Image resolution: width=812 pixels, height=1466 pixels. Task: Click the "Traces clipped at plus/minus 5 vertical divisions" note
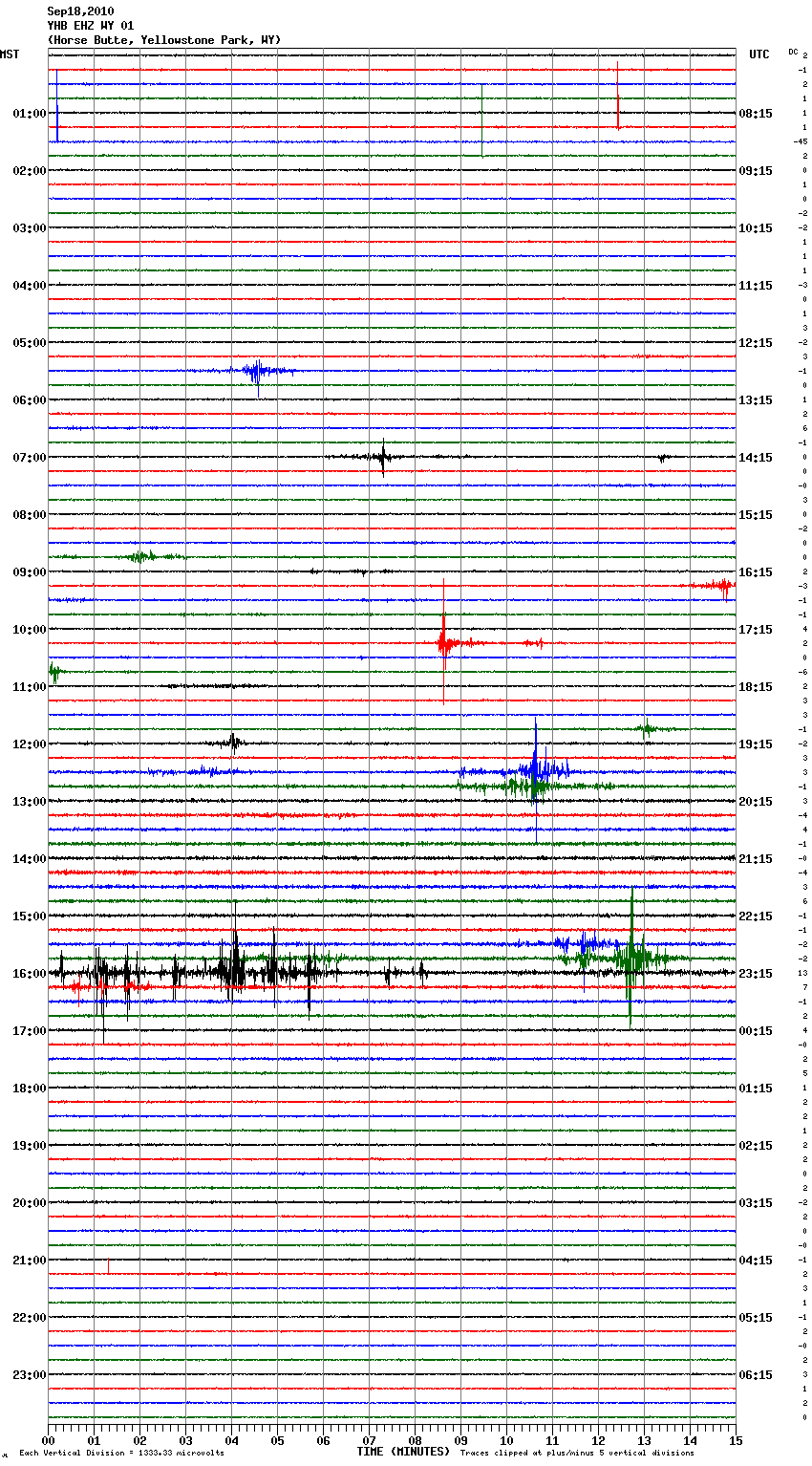pyautogui.click(x=577, y=1454)
